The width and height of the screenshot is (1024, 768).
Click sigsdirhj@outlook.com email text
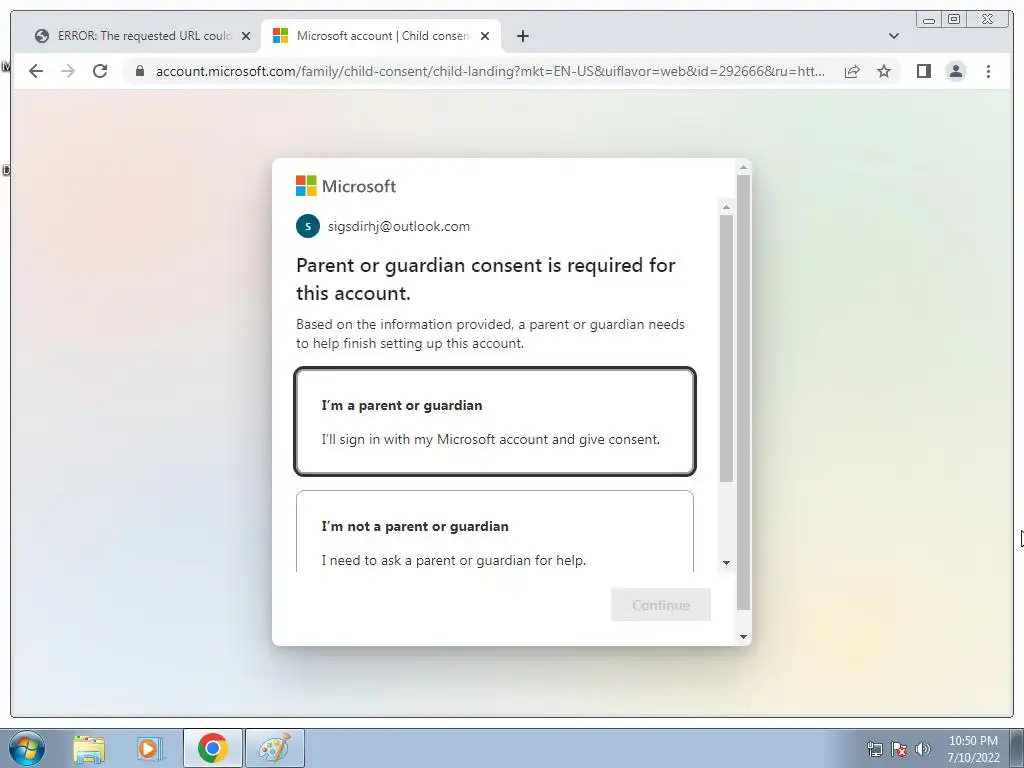[x=398, y=226]
